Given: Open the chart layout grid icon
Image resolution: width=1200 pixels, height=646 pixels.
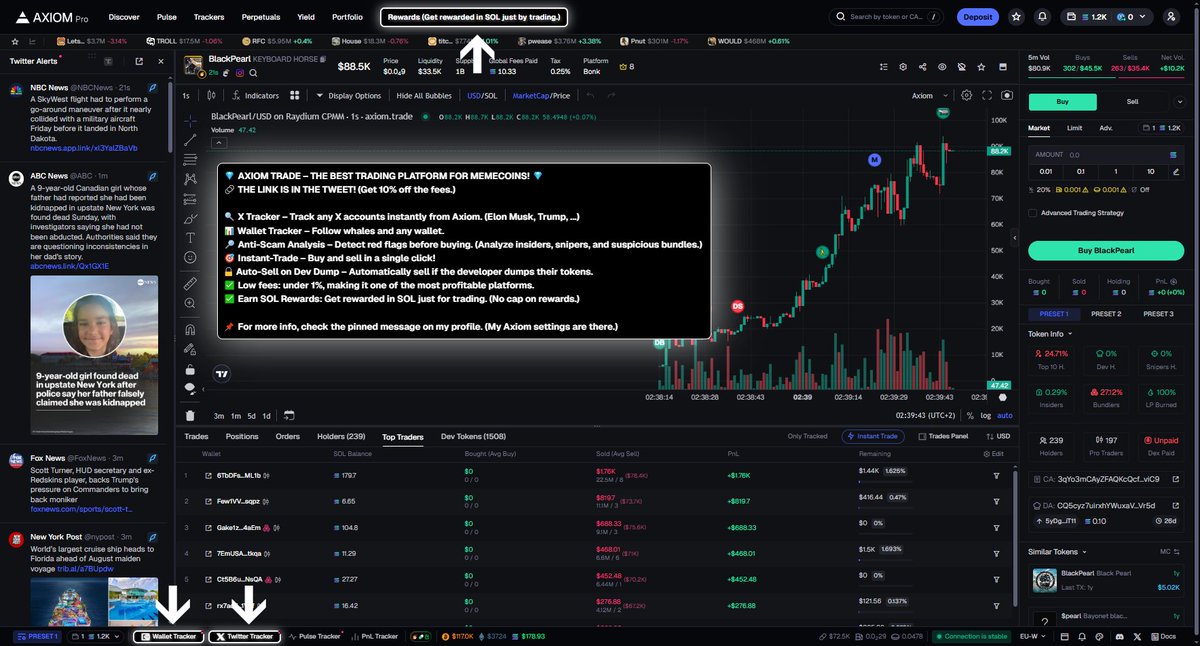Looking at the screenshot, I should click(x=295, y=96).
